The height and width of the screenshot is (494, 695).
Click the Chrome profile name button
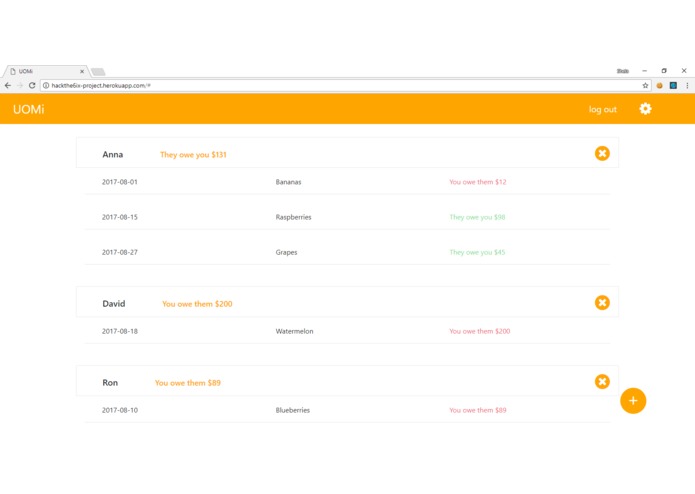tap(623, 71)
